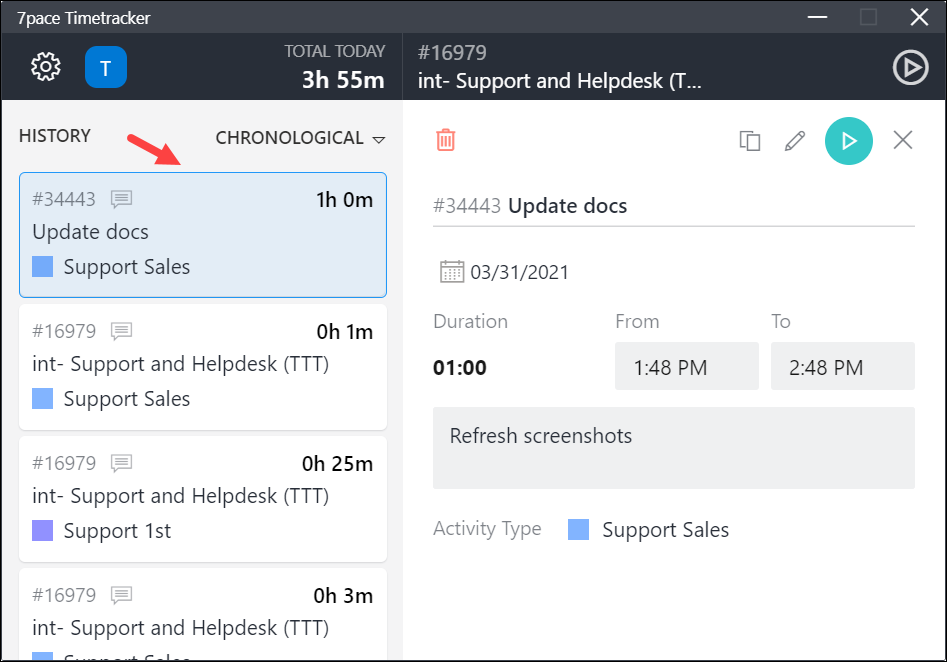This screenshot has height=662, width=947.
Task: Close the entry details panel
Action: click(903, 140)
